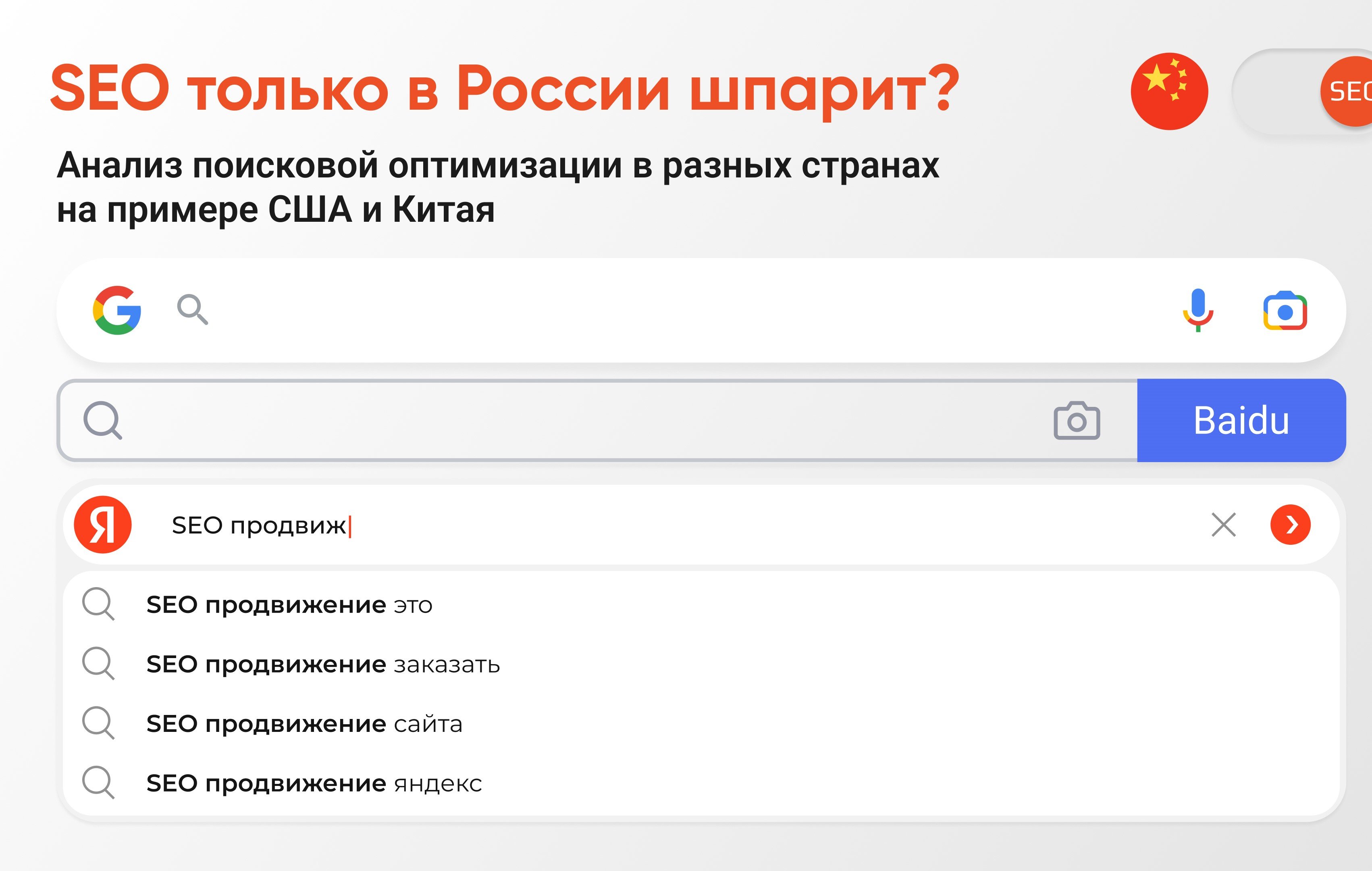Viewport: 1372px width, 871px height.
Task: Open Google Lens camera search
Action: click(1285, 310)
